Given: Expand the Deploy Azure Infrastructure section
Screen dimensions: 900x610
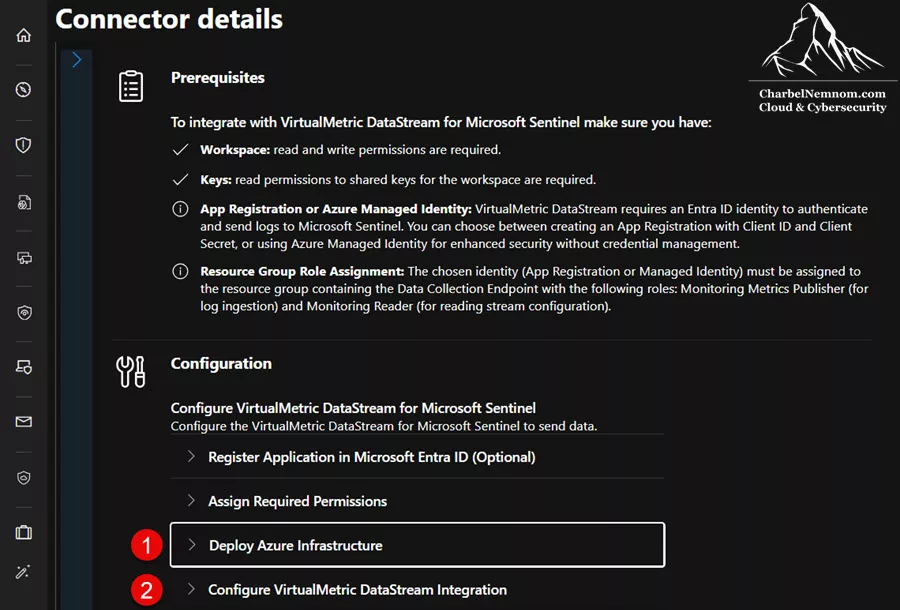Looking at the screenshot, I should tap(417, 545).
